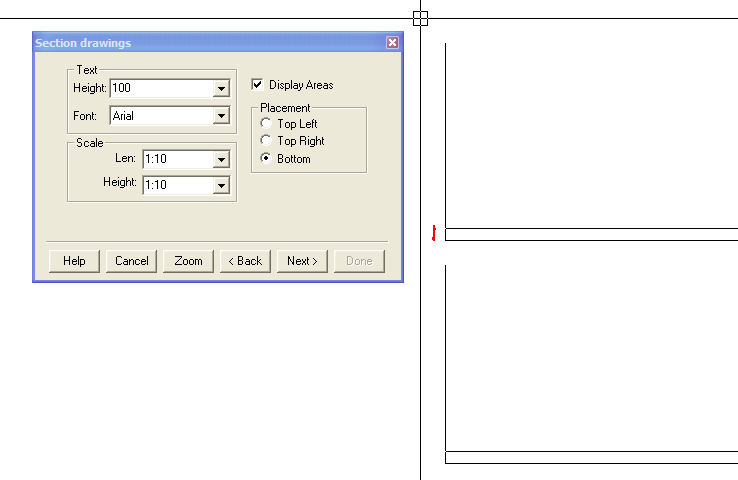
Task: Click the Scale Height field showing 1:10
Action: (x=177, y=185)
